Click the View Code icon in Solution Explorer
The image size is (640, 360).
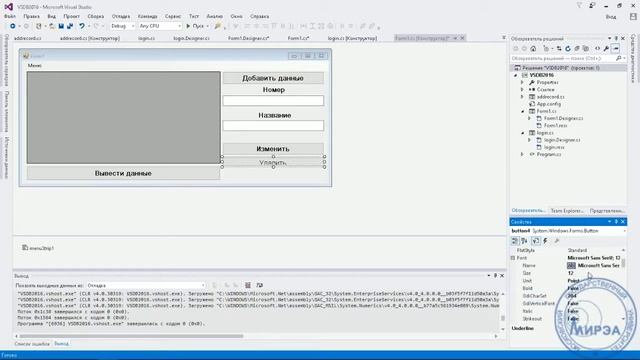pos(598,49)
